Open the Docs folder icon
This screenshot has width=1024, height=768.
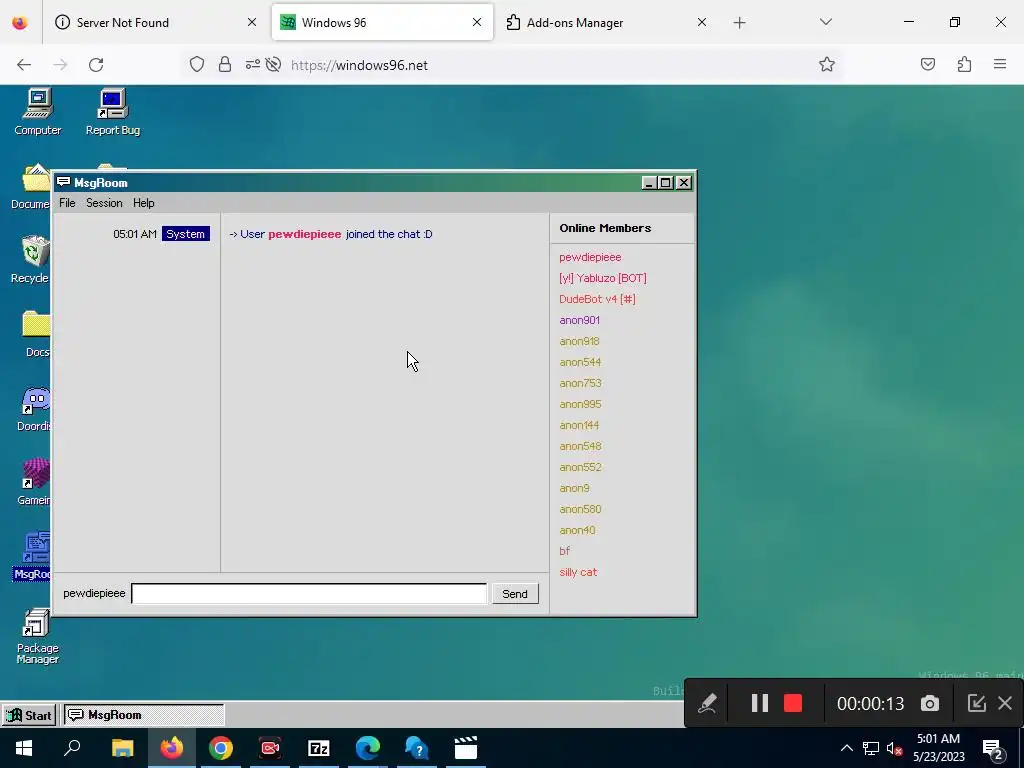point(36,334)
